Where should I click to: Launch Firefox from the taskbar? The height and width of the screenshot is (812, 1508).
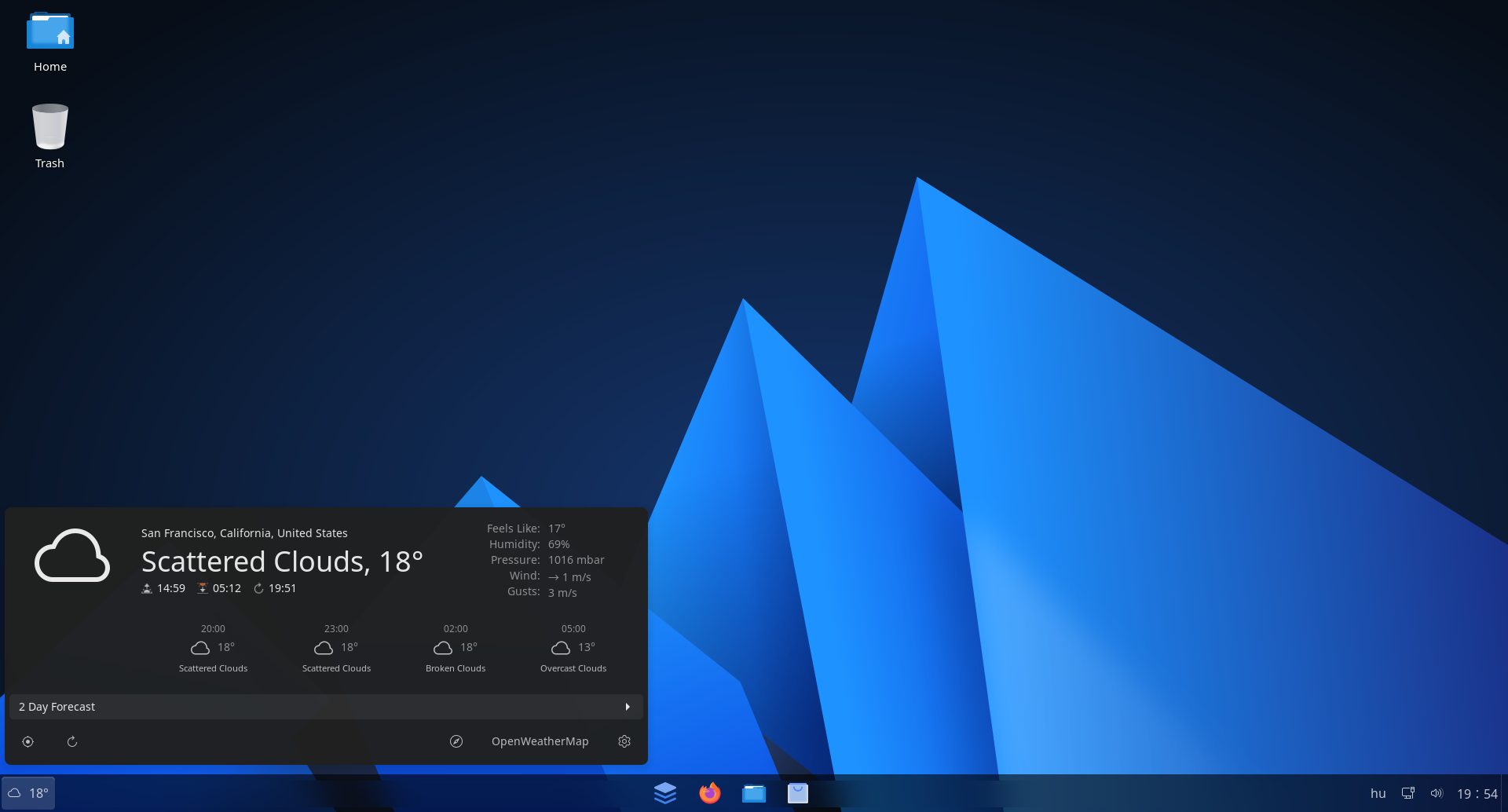pos(710,793)
